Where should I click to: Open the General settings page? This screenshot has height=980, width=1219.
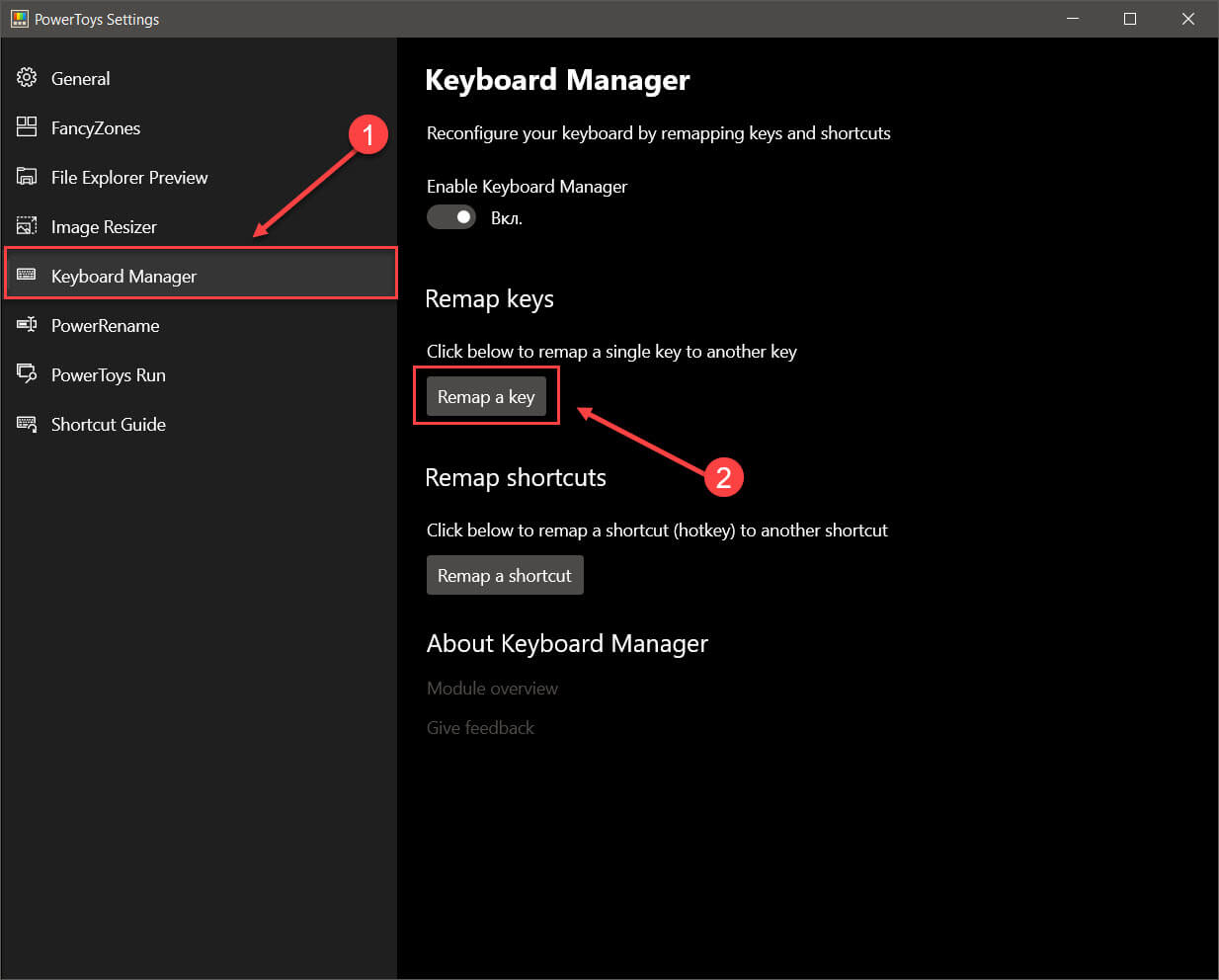(199, 78)
